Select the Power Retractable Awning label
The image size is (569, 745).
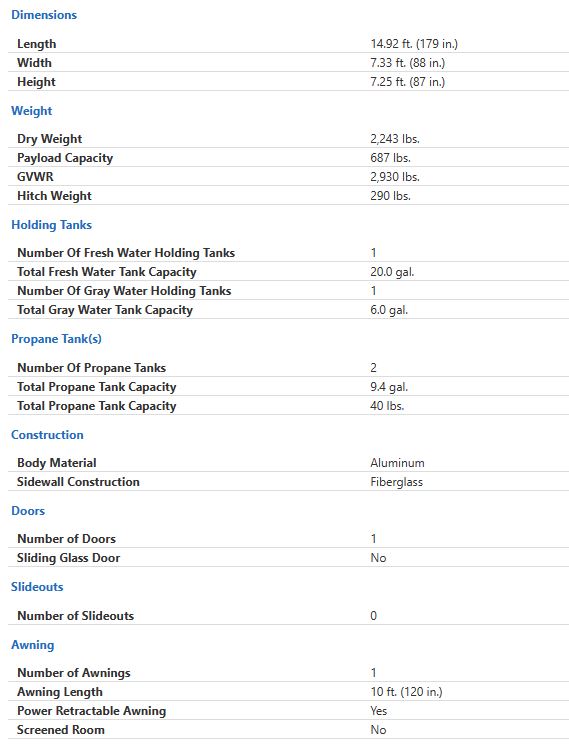pyautogui.click(x=91, y=711)
